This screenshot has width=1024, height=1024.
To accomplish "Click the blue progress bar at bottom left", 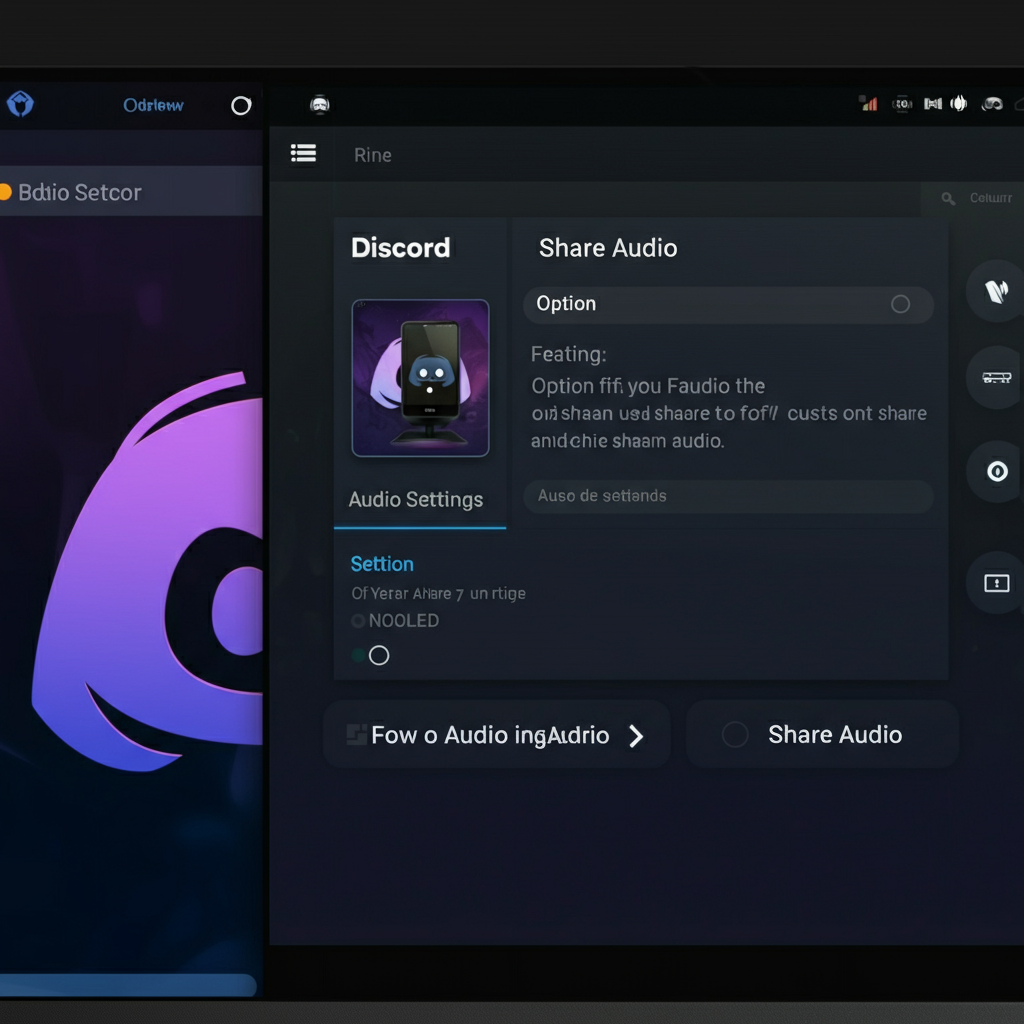I will pyautogui.click(x=128, y=985).
